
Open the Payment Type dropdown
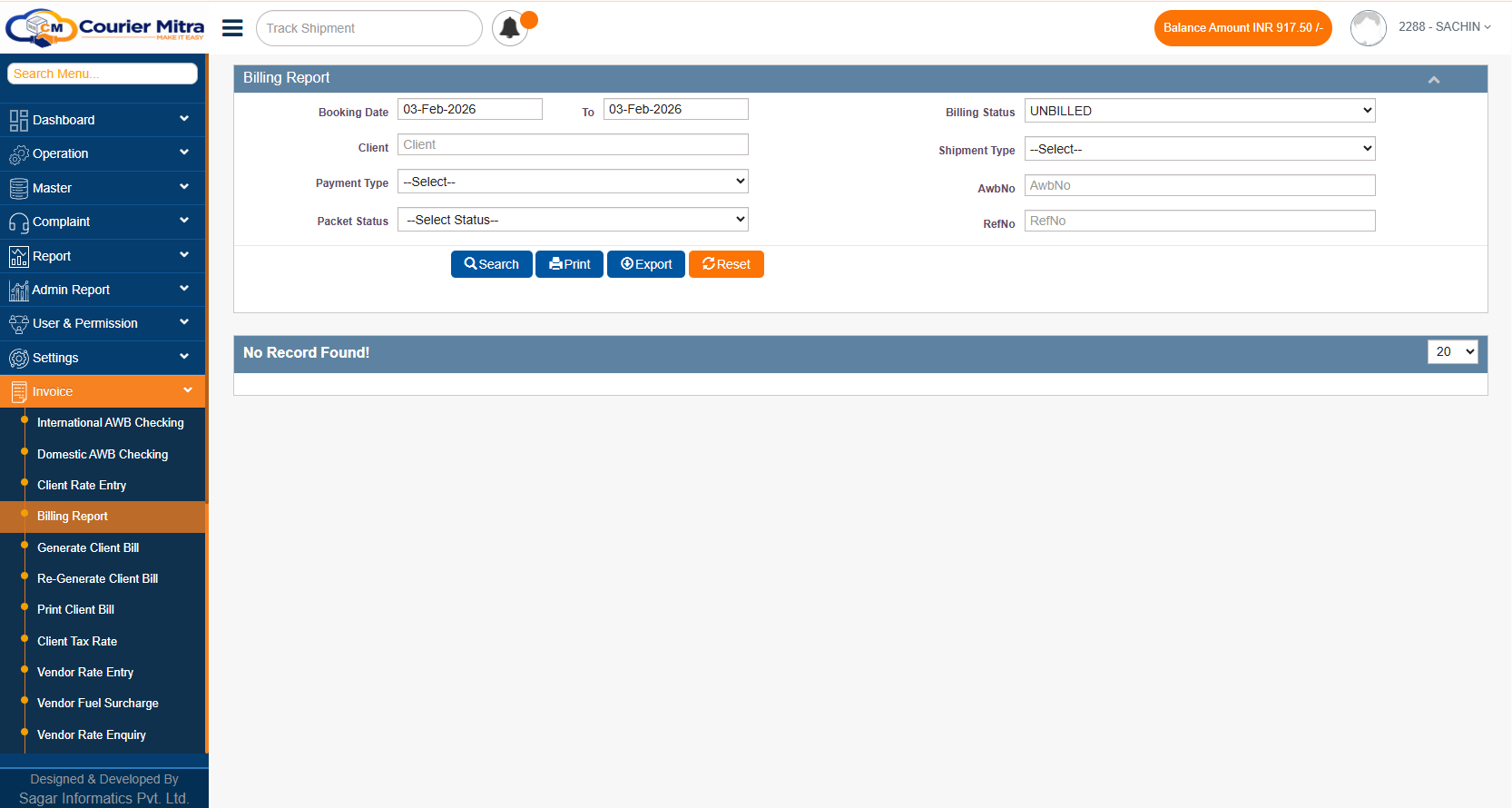point(573,182)
